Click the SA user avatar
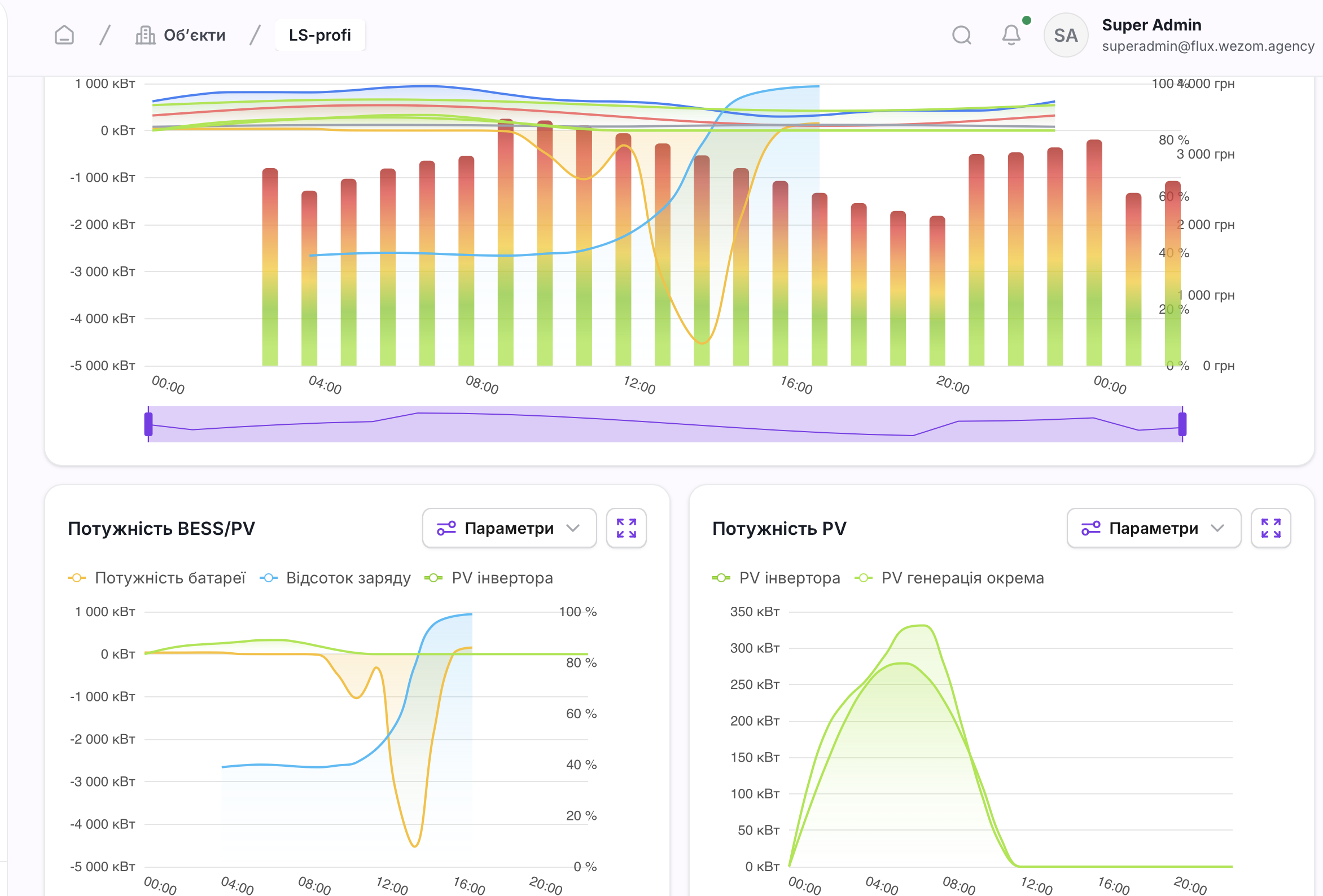The height and width of the screenshot is (896, 1323). click(1066, 36)
